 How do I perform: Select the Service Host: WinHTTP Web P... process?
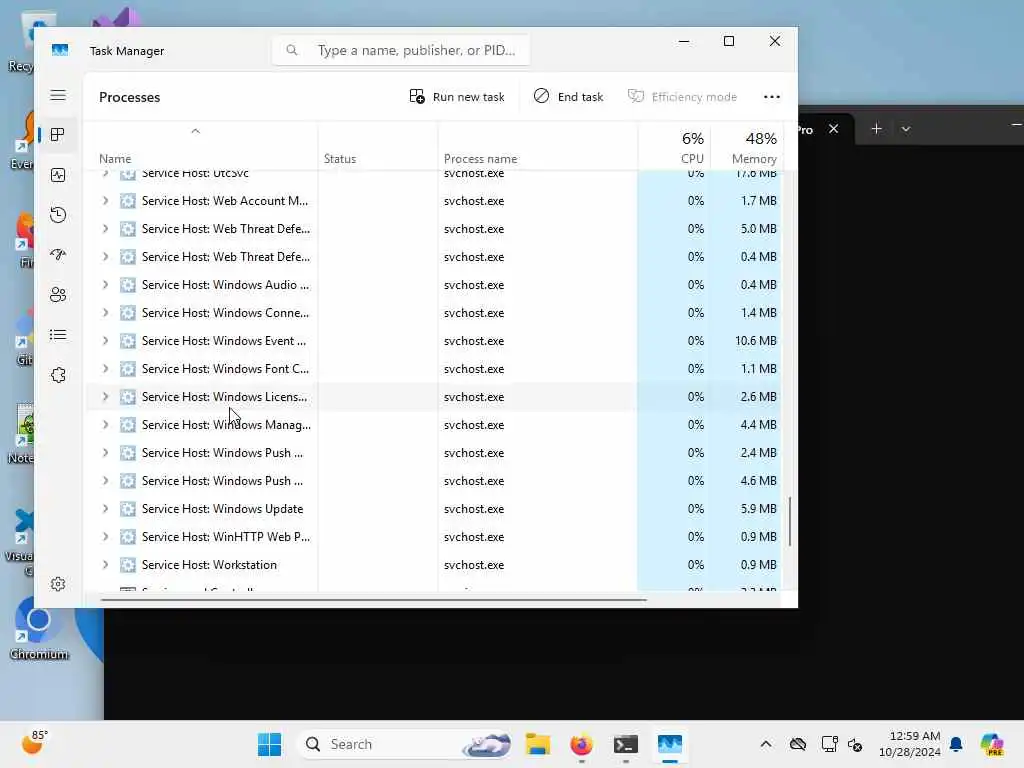pos(434,537)
